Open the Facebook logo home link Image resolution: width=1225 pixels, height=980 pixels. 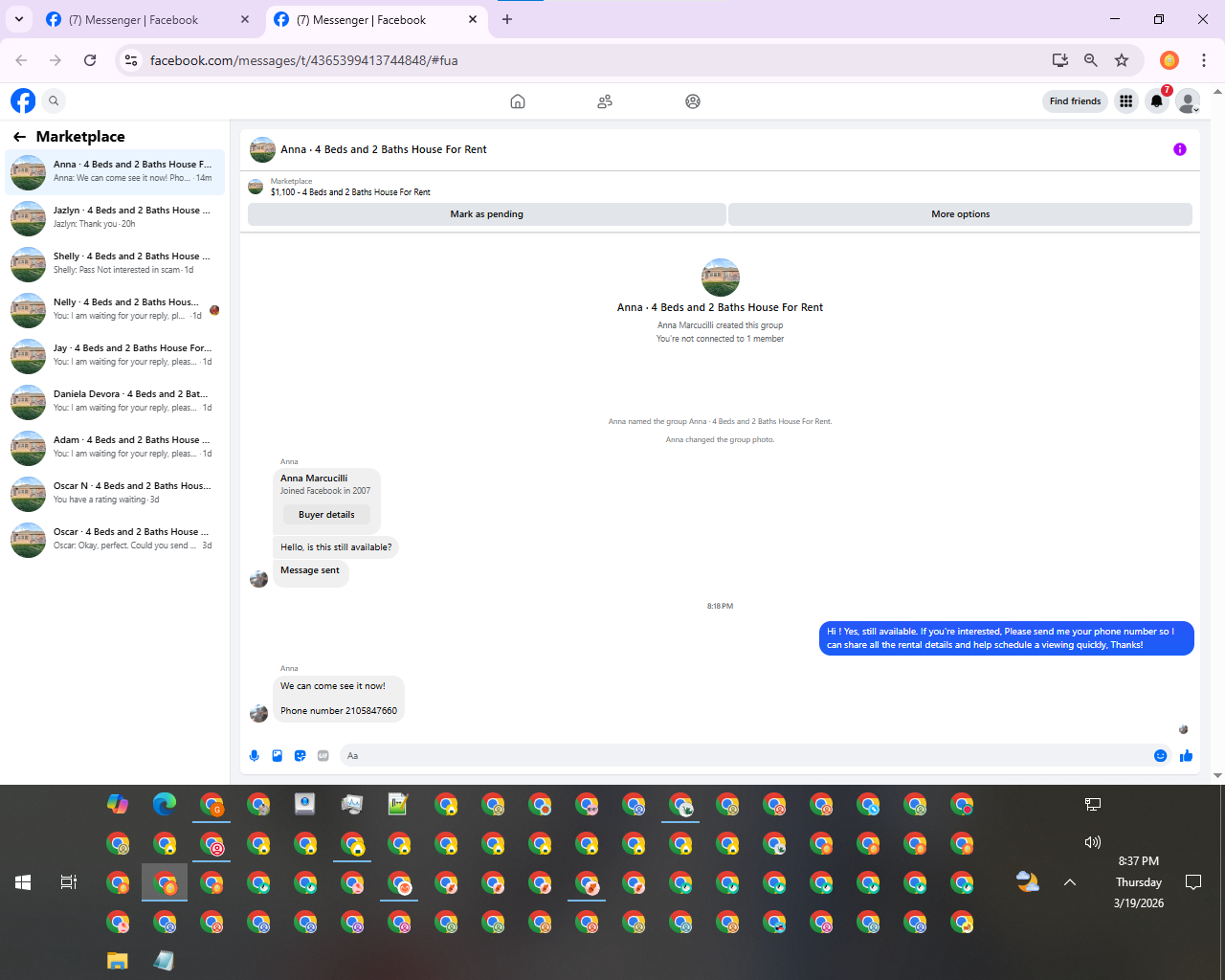click(23, 100)
